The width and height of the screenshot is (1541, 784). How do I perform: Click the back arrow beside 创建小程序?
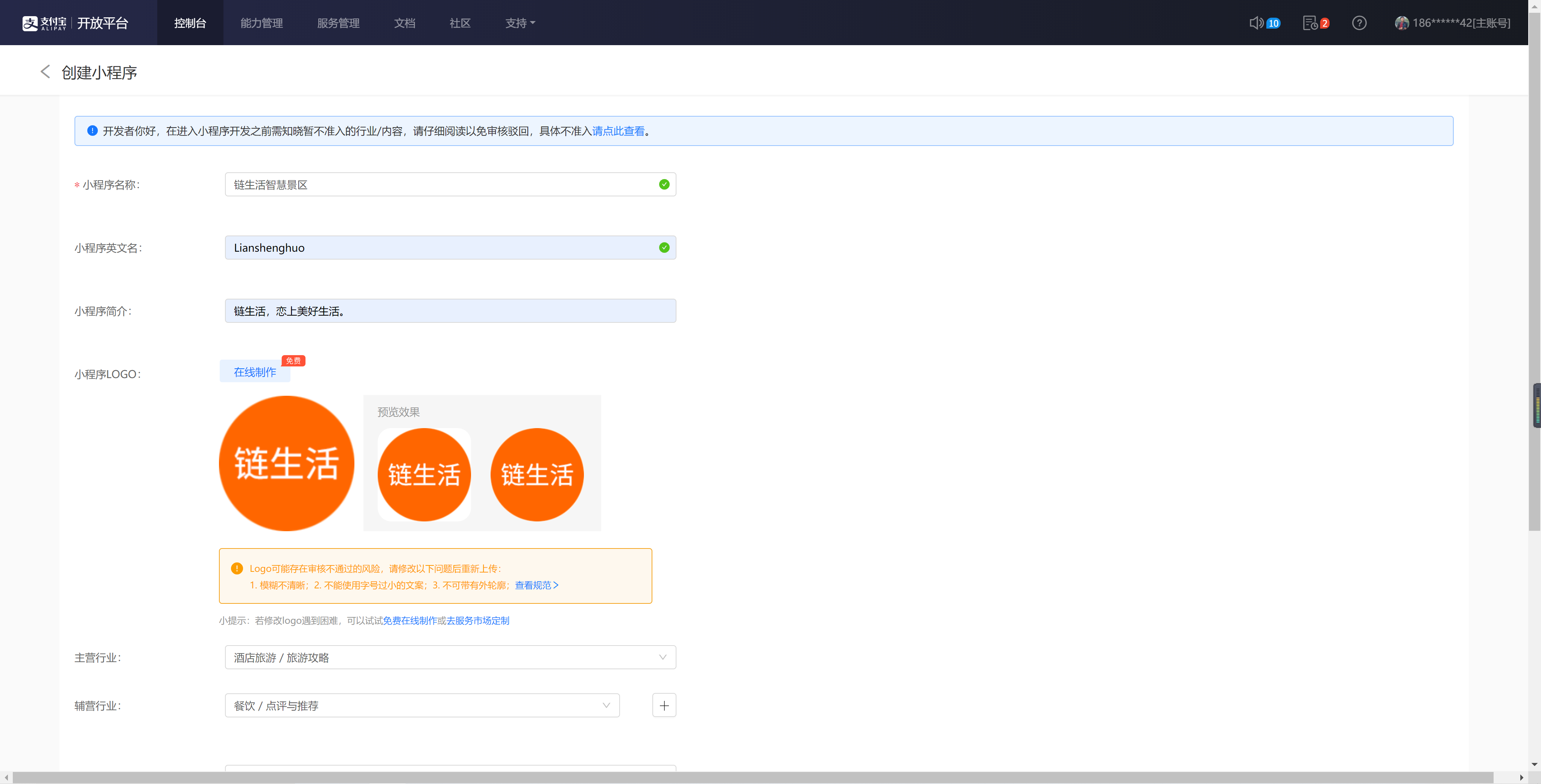(45, 72)
